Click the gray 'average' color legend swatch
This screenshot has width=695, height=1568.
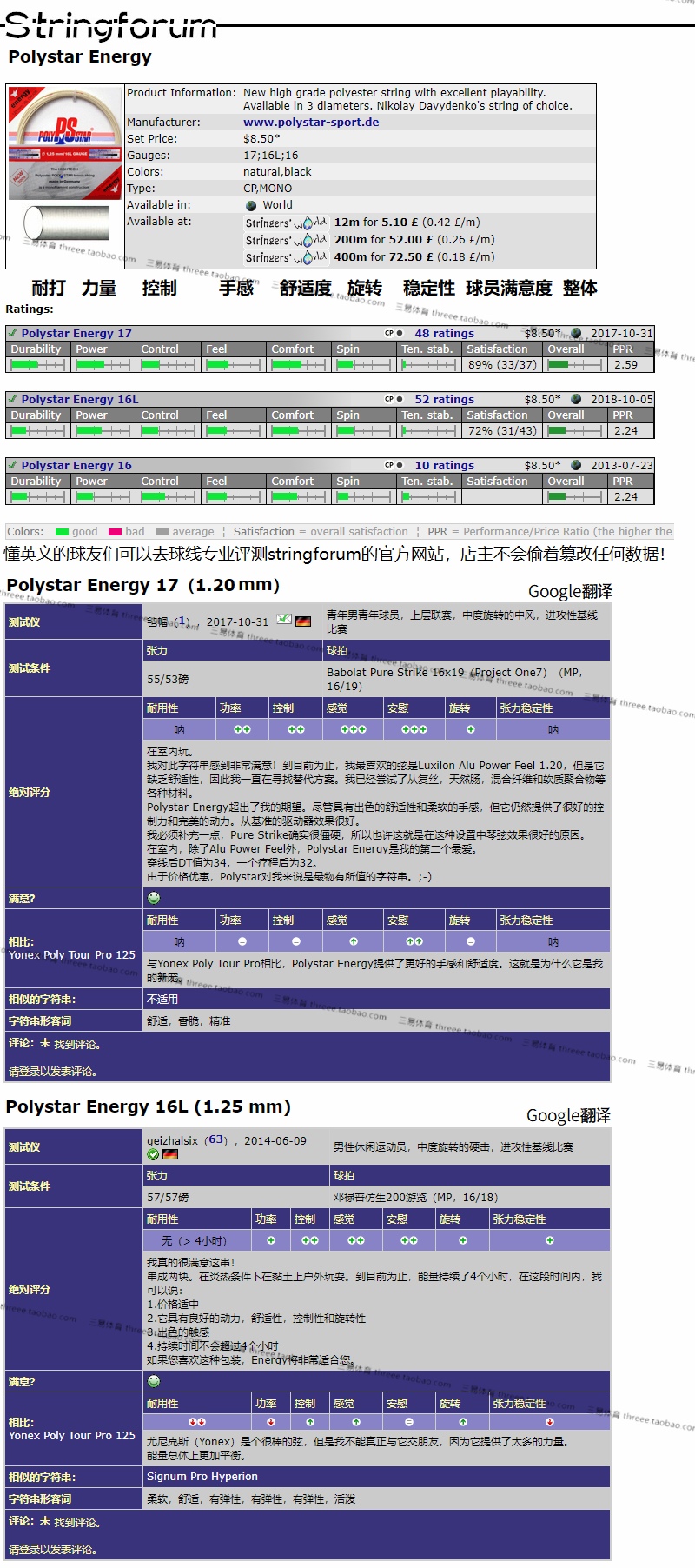click(x=162, y=532)
